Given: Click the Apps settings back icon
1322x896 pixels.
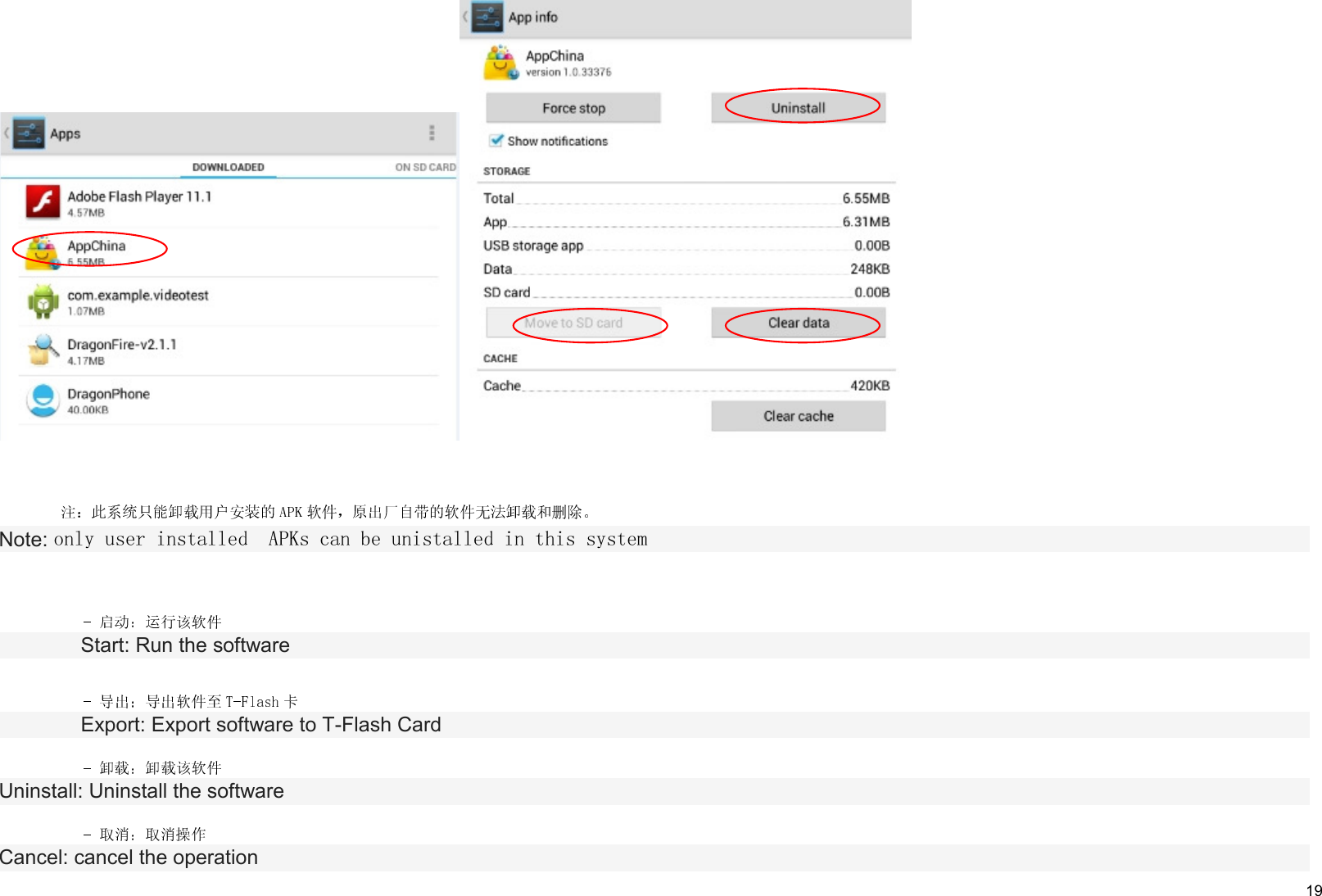Looking at the screenshot, I should pos(25,133).
